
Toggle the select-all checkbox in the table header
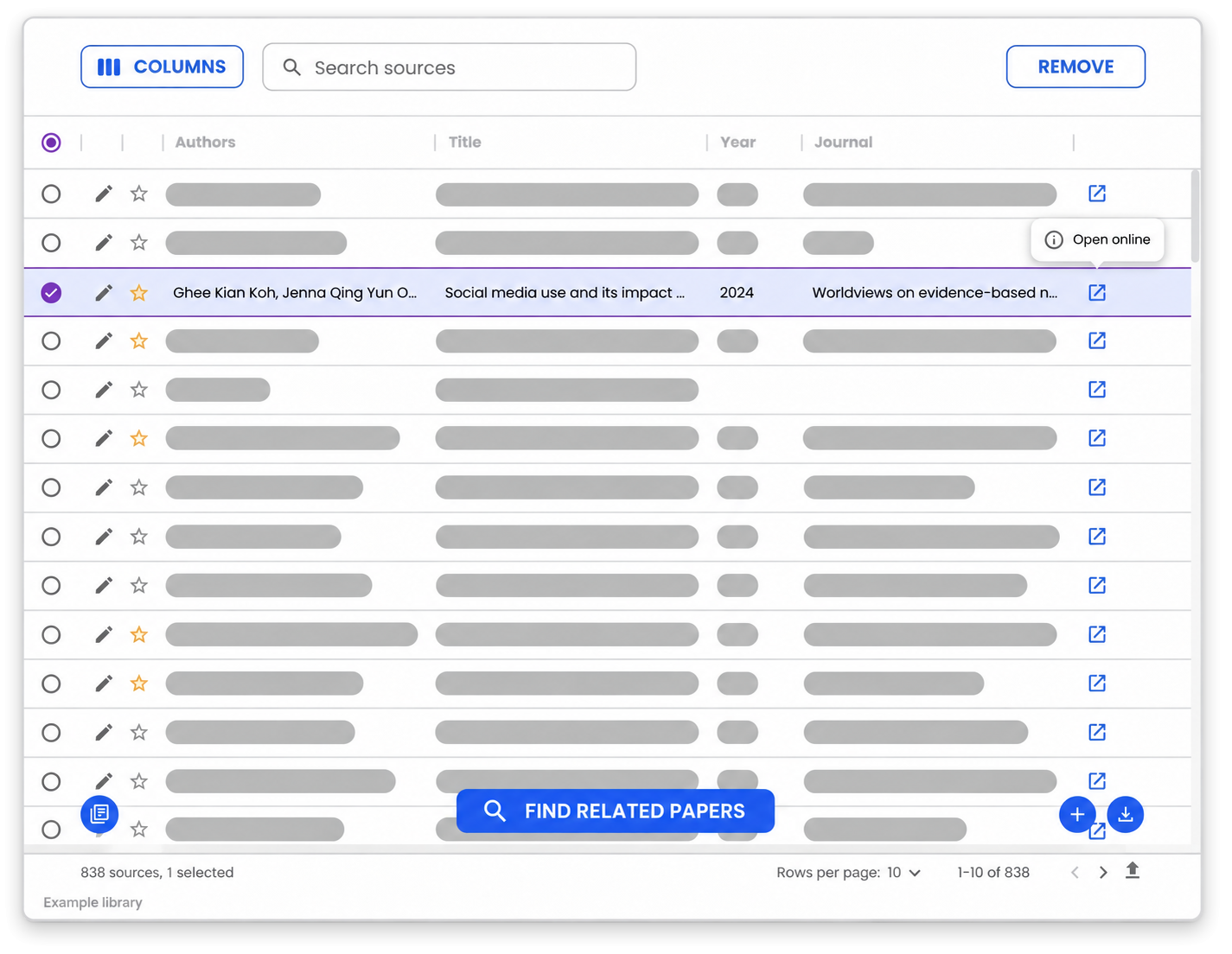point(52,142)
